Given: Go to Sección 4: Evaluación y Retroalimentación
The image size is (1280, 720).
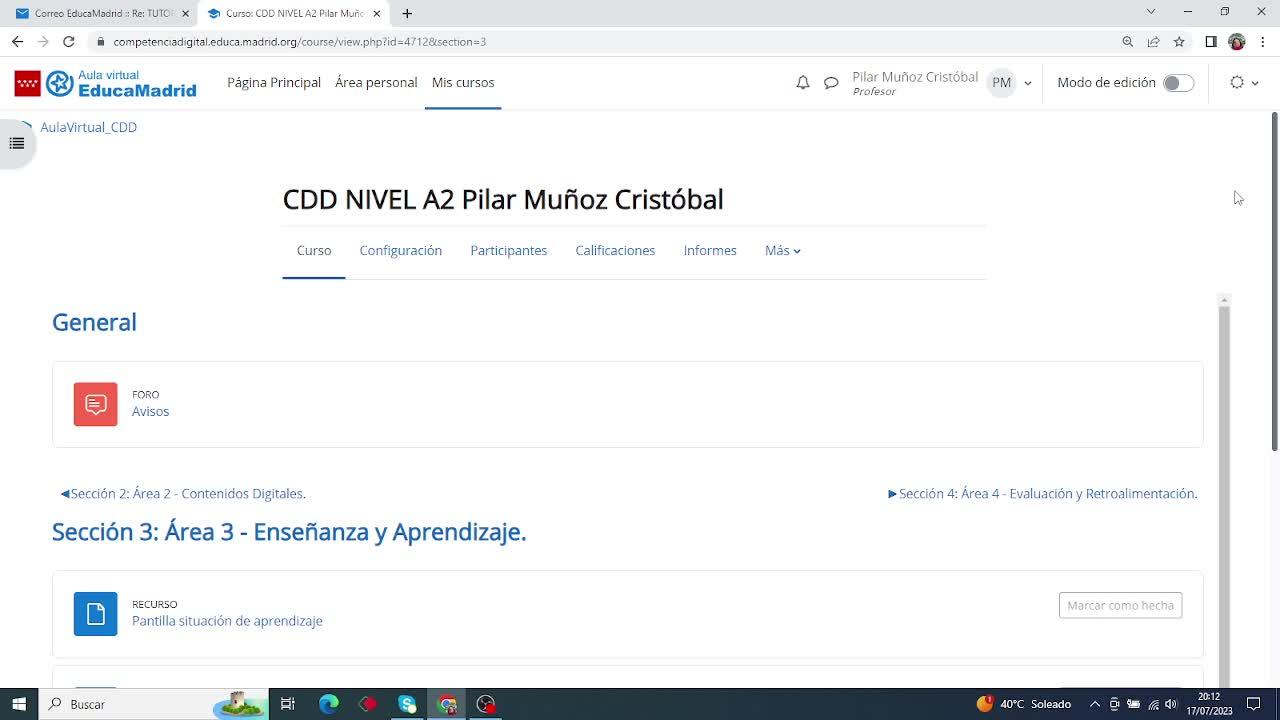Looking at the screenshot, I should click(x=1043, y=494).
